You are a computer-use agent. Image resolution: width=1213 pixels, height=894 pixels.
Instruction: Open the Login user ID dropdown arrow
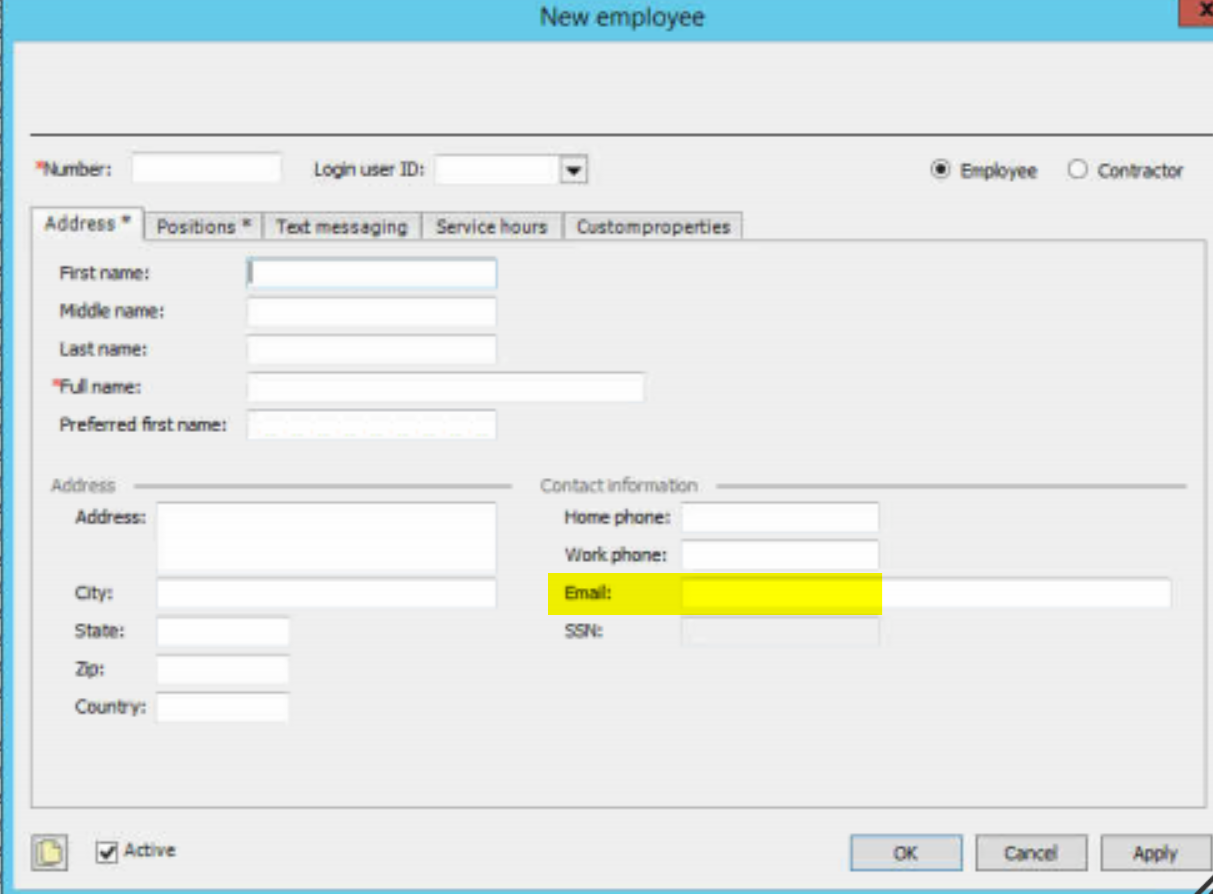tap(572, 170)
